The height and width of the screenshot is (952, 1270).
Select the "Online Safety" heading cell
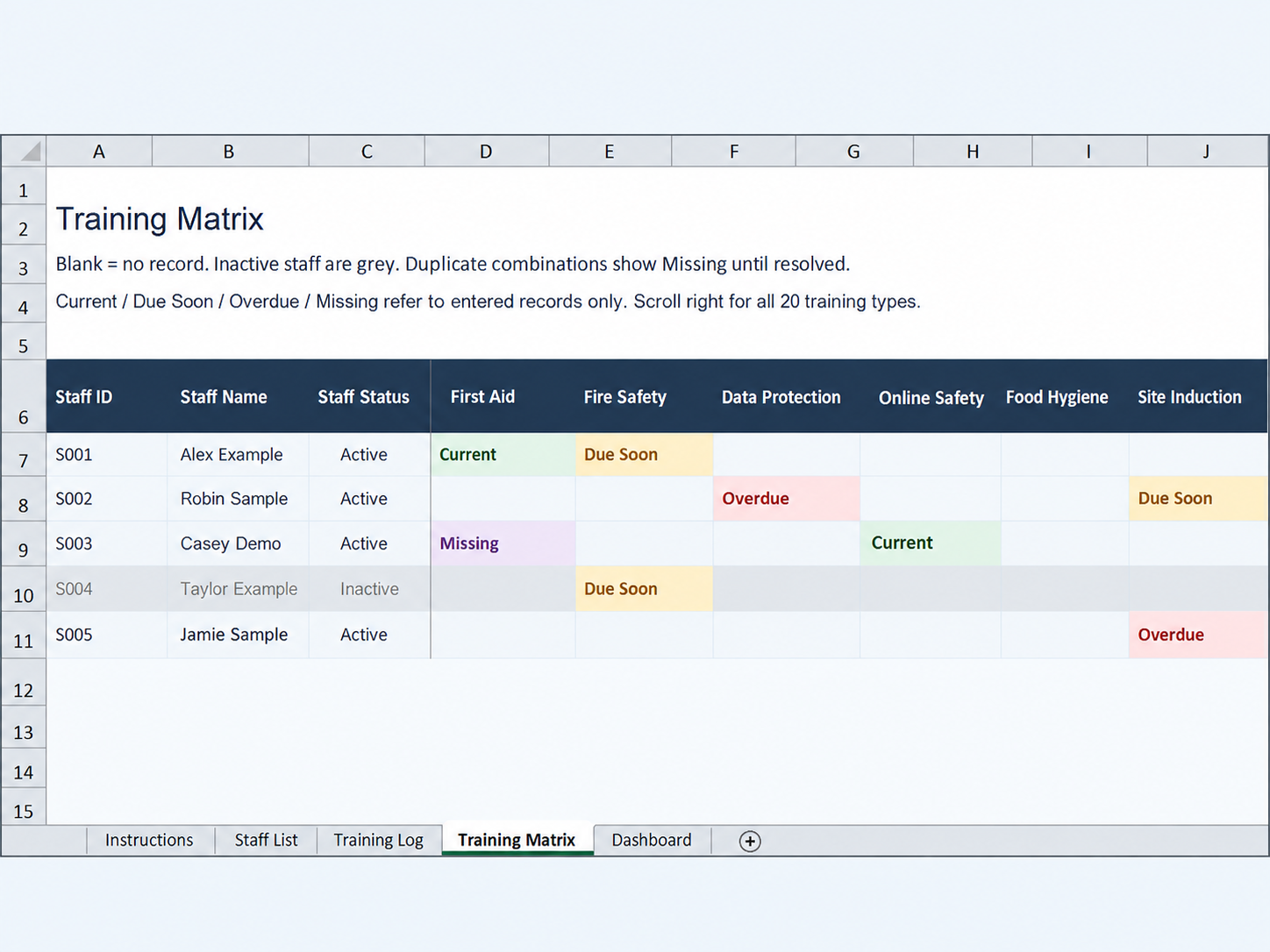[931, 396]
